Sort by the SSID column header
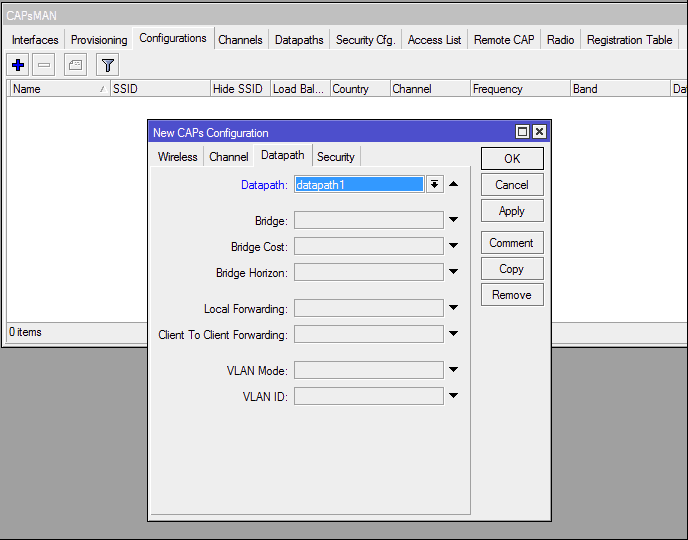The width and height of the screenshot is (688, 540). [158, 89]
